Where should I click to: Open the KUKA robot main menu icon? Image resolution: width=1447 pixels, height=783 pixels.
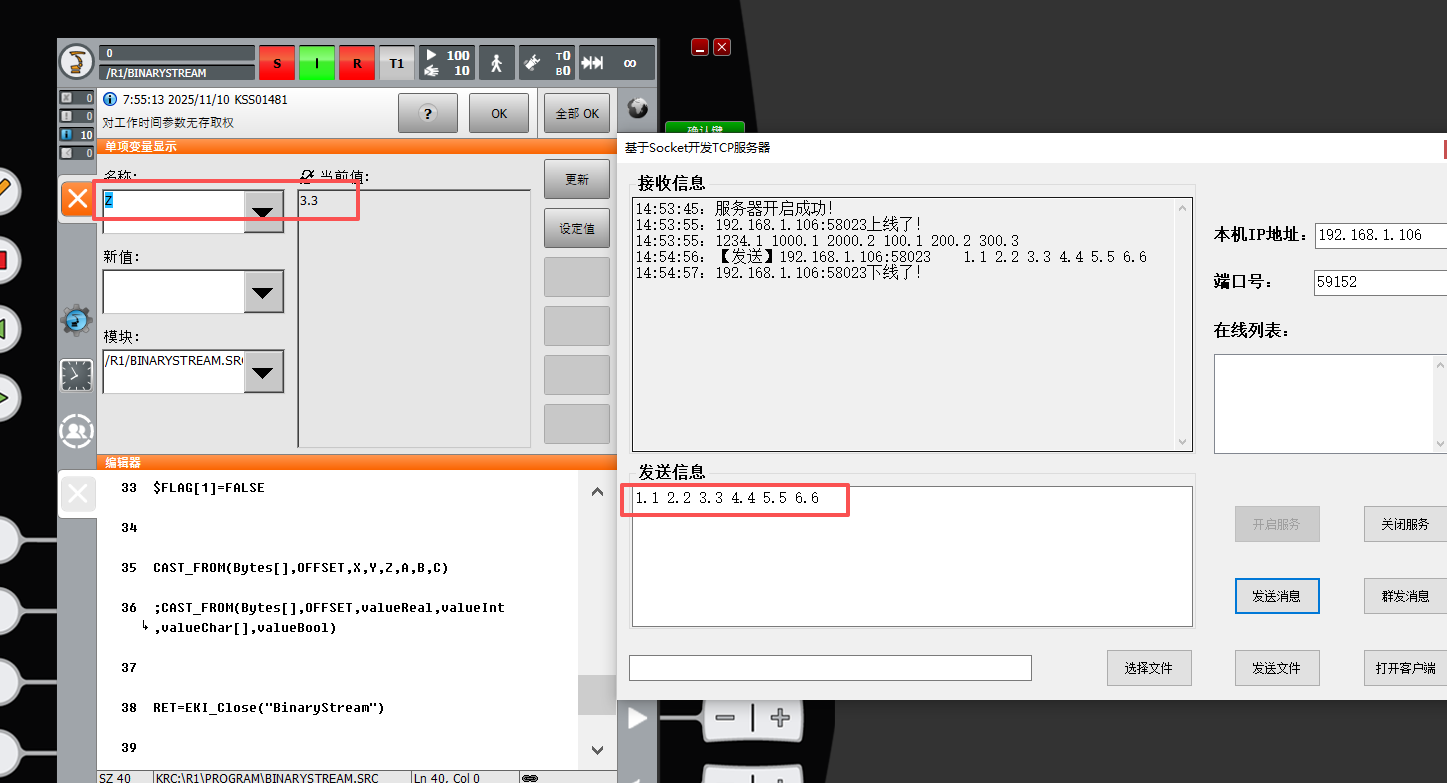(76, 62)
